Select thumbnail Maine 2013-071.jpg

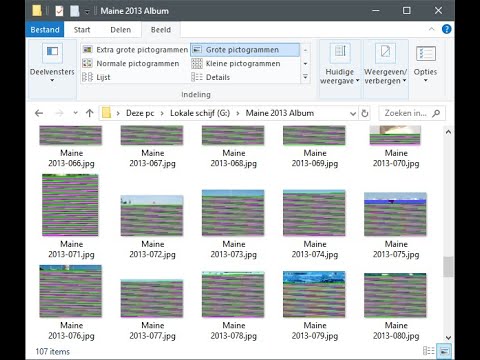(70, 205)
